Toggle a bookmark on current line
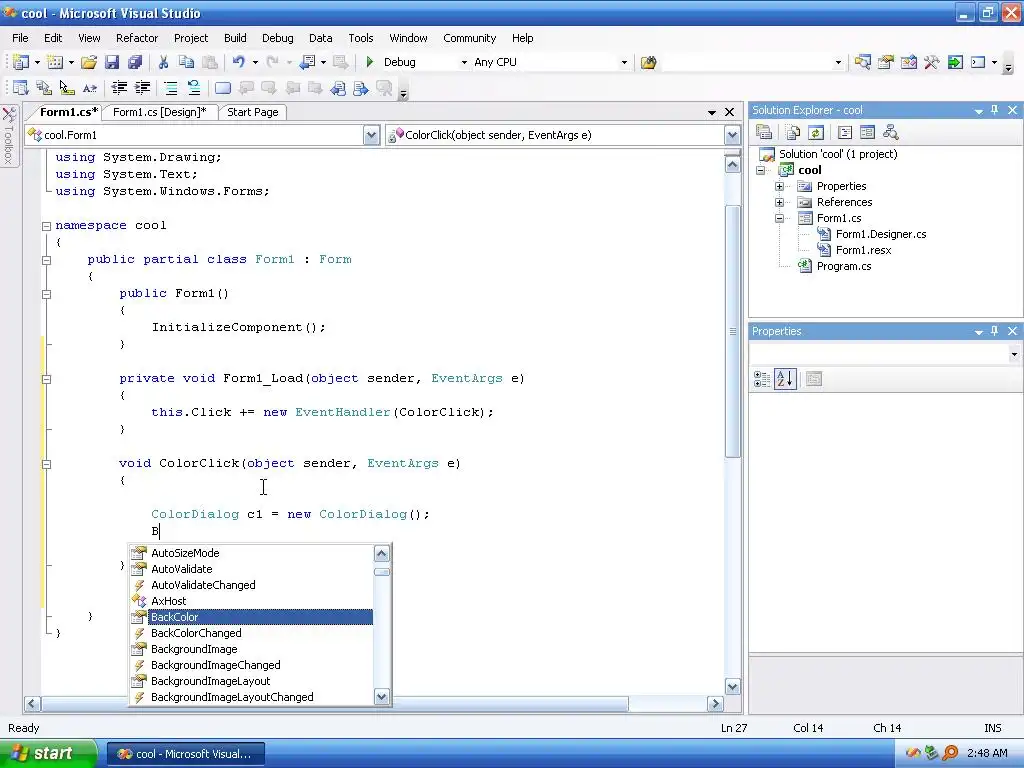 click(223, 88)
